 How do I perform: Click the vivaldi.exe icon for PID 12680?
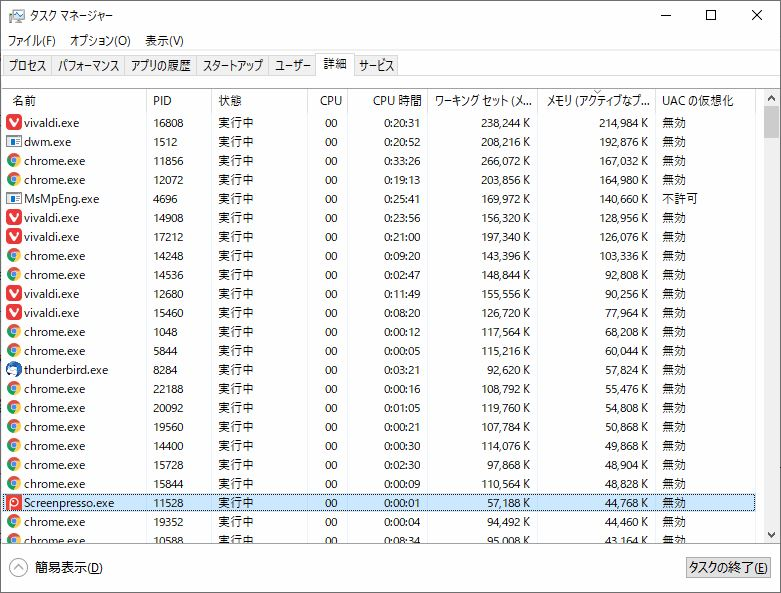(14, 293)
